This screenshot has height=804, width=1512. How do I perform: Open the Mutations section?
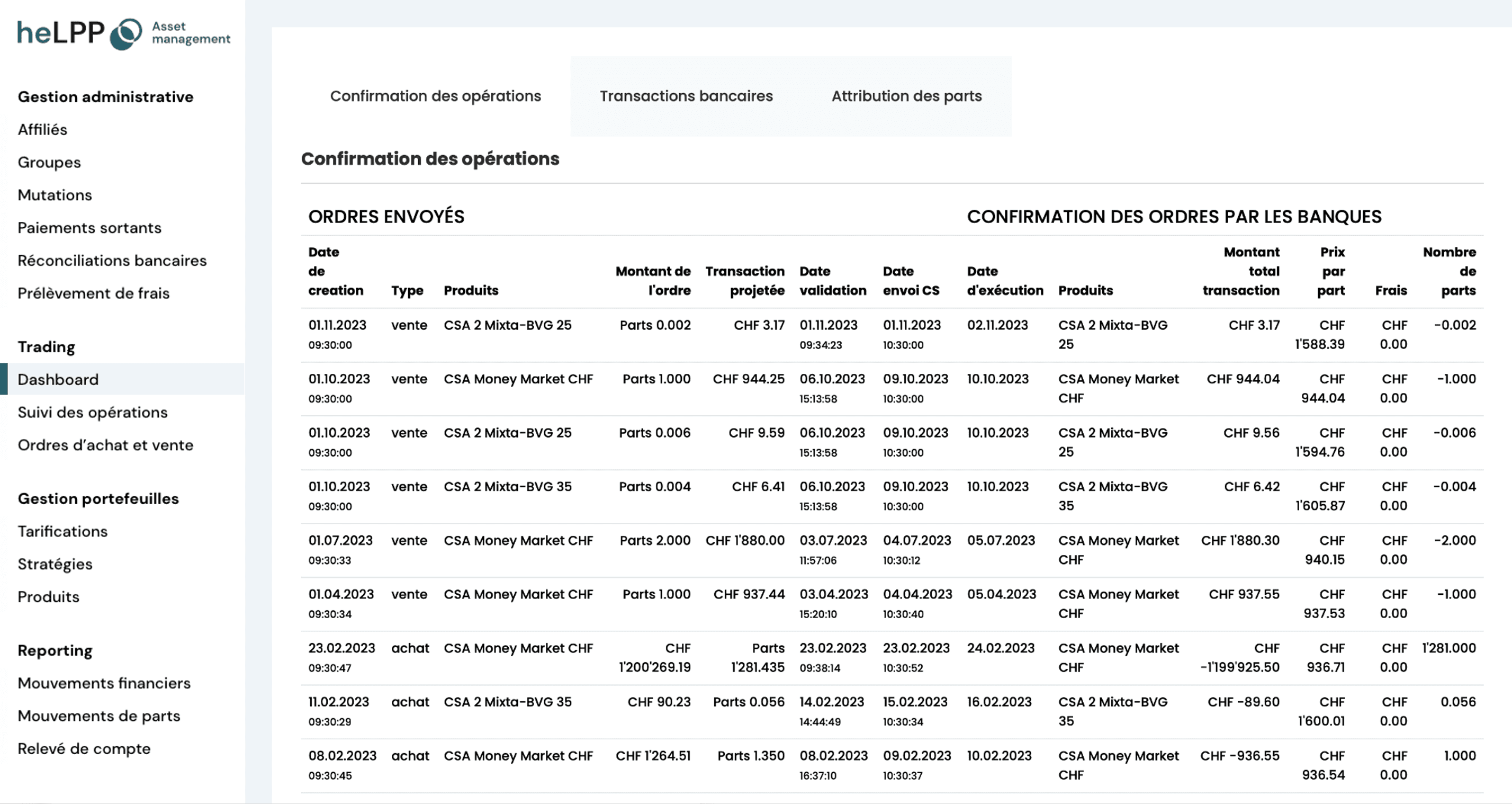tap(55, 195)
